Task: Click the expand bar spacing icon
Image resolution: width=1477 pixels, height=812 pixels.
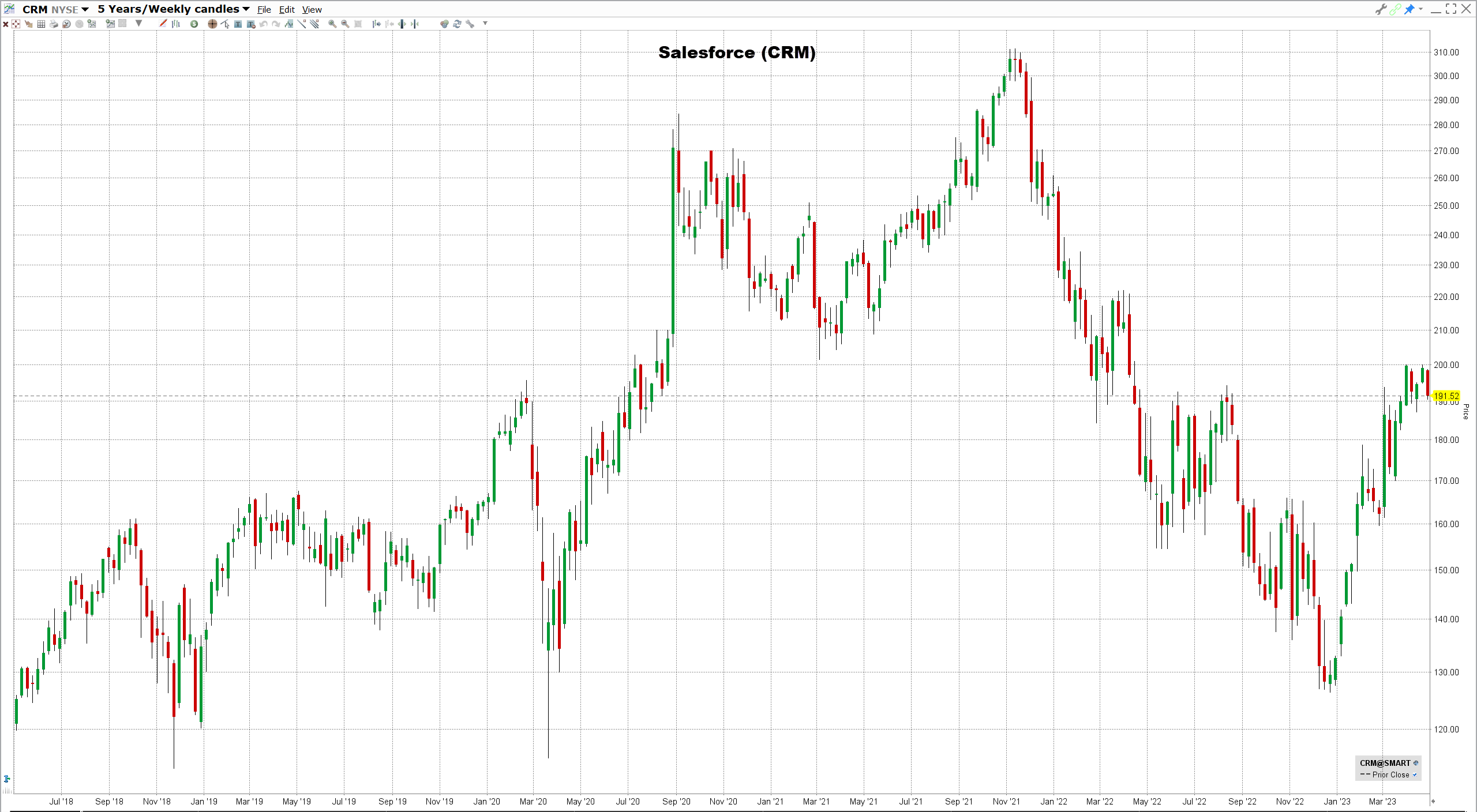Action: 402,24
